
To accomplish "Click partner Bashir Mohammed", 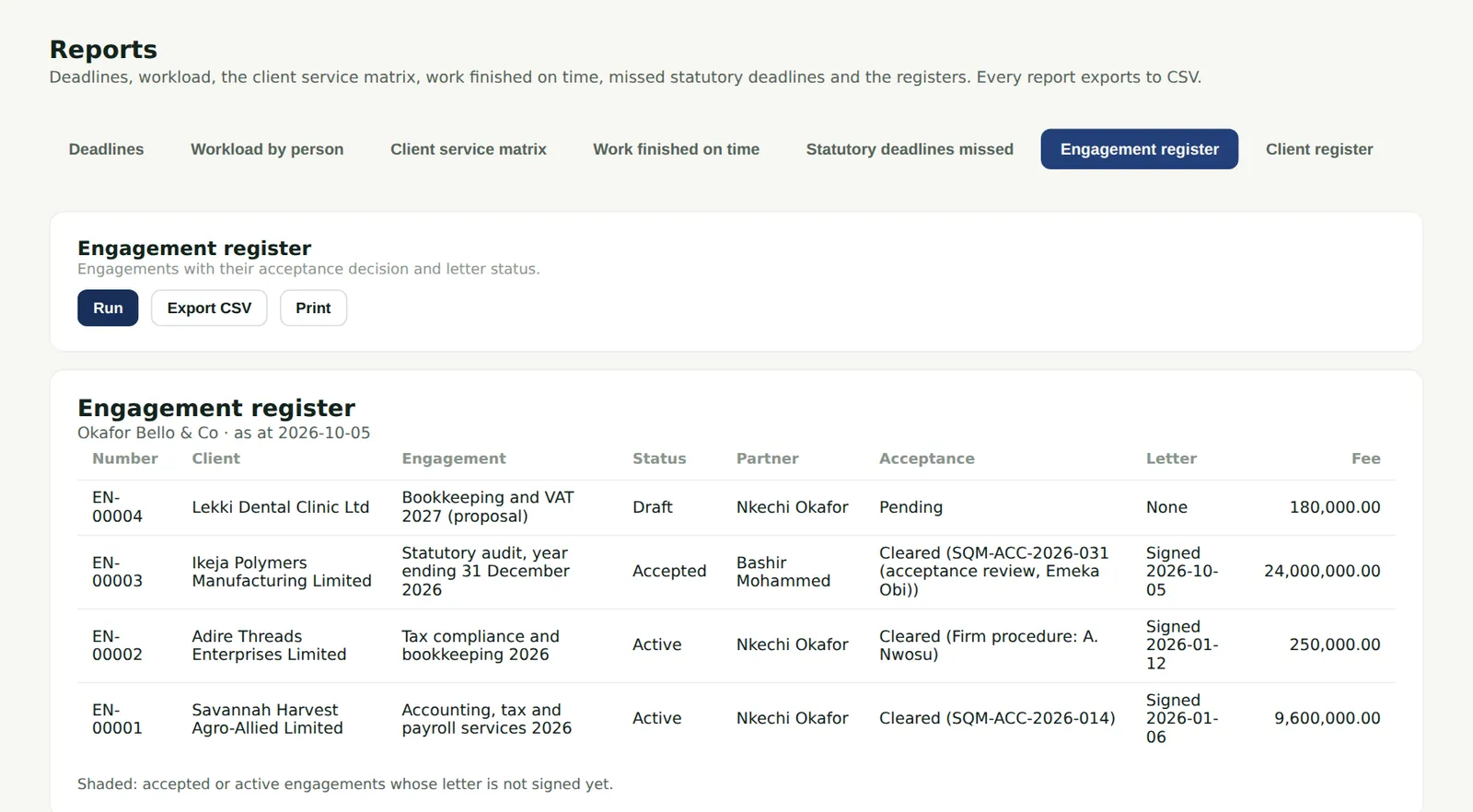I will pos(783,572).
